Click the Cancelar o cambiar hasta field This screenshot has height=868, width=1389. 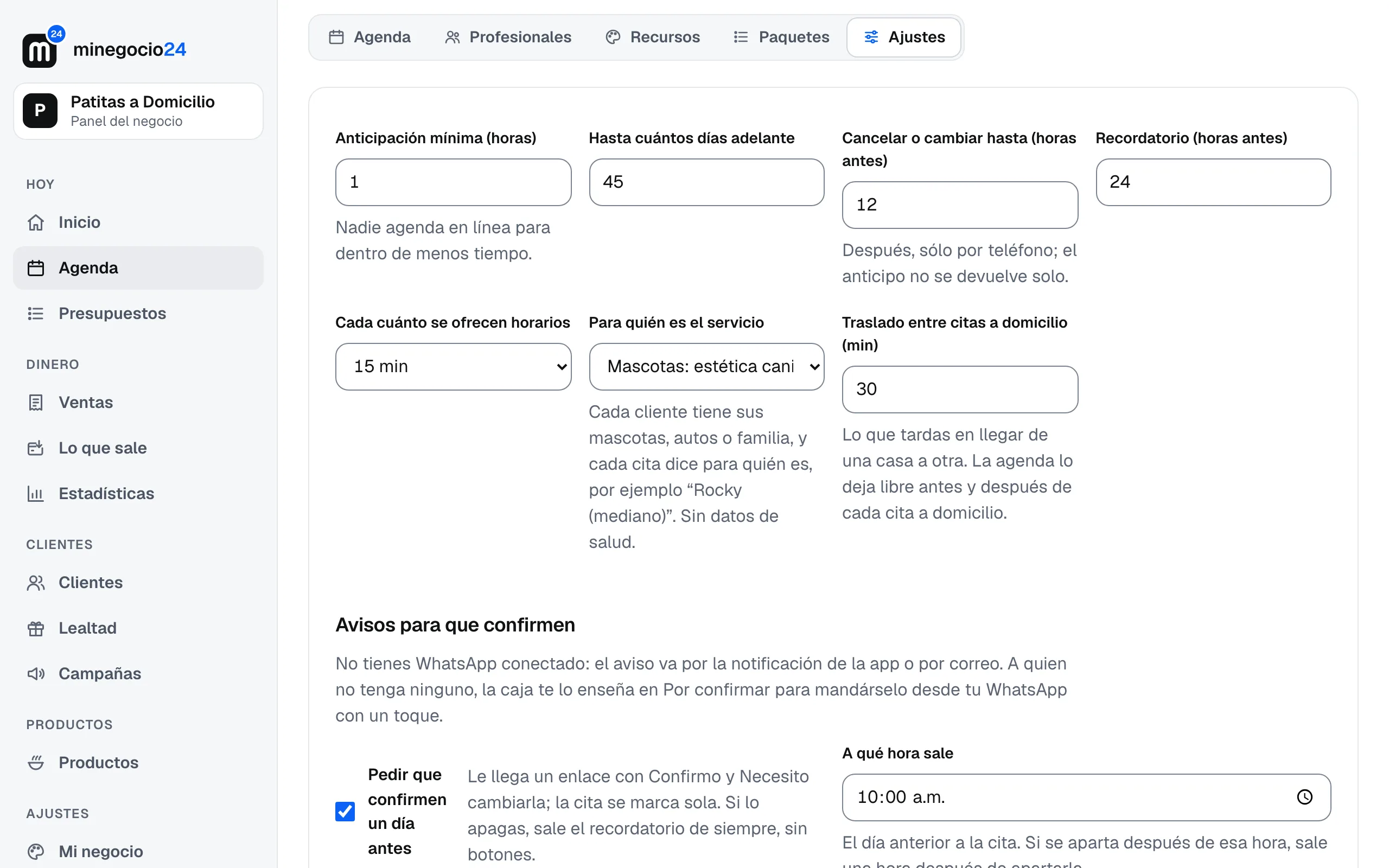960,205
